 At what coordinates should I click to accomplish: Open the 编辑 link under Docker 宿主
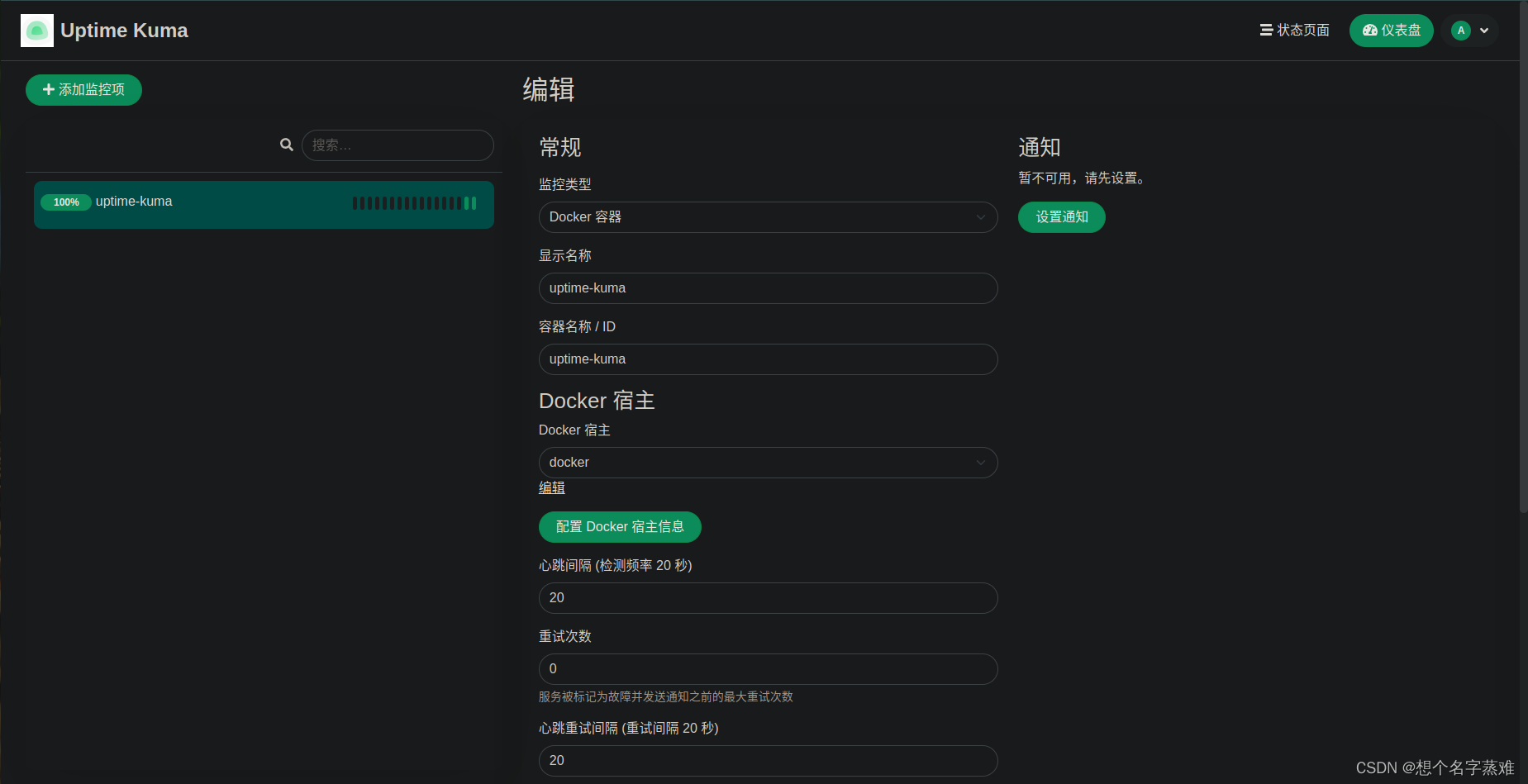551,487
